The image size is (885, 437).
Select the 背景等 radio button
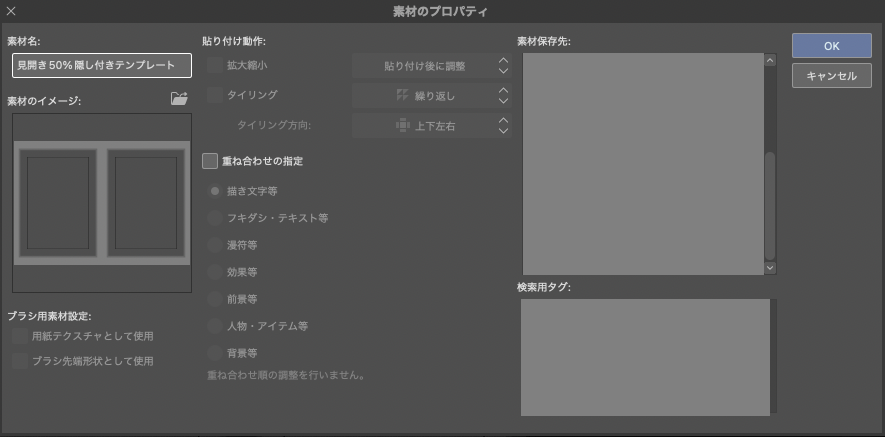click(x=214, y=353)
